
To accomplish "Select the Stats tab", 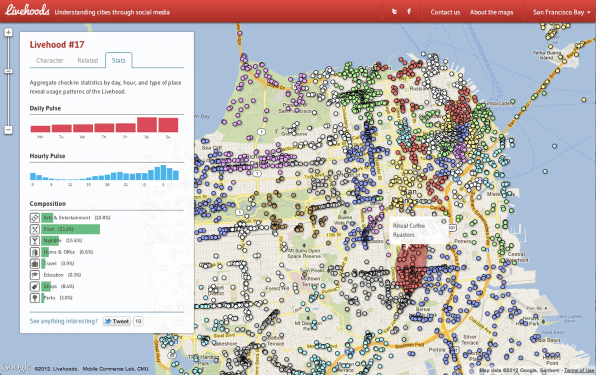I will point(119,60).
